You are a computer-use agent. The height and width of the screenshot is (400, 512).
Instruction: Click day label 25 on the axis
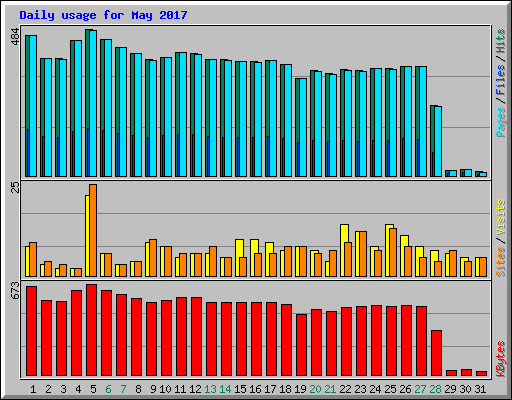point(390,389)
